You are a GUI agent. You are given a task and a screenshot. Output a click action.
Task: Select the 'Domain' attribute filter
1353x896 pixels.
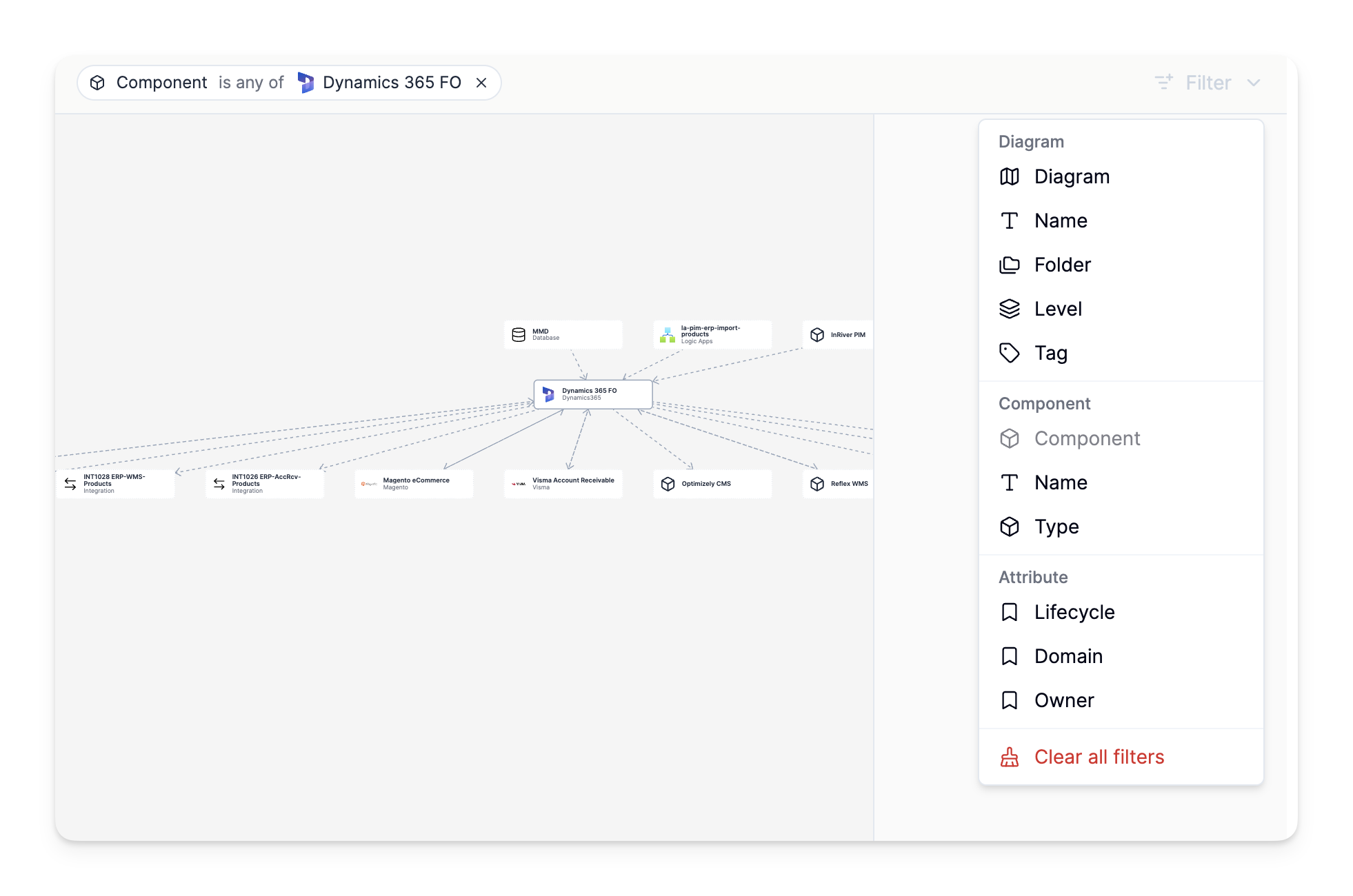click(x=1068, y=656)
